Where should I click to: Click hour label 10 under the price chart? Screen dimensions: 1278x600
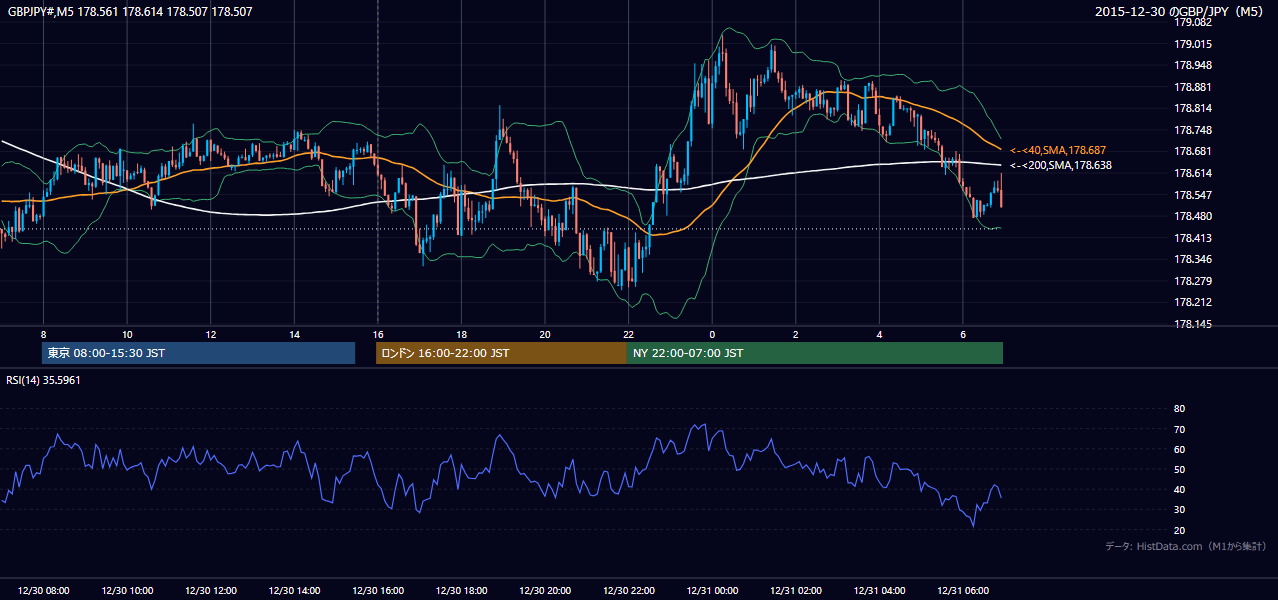point(127,334)
